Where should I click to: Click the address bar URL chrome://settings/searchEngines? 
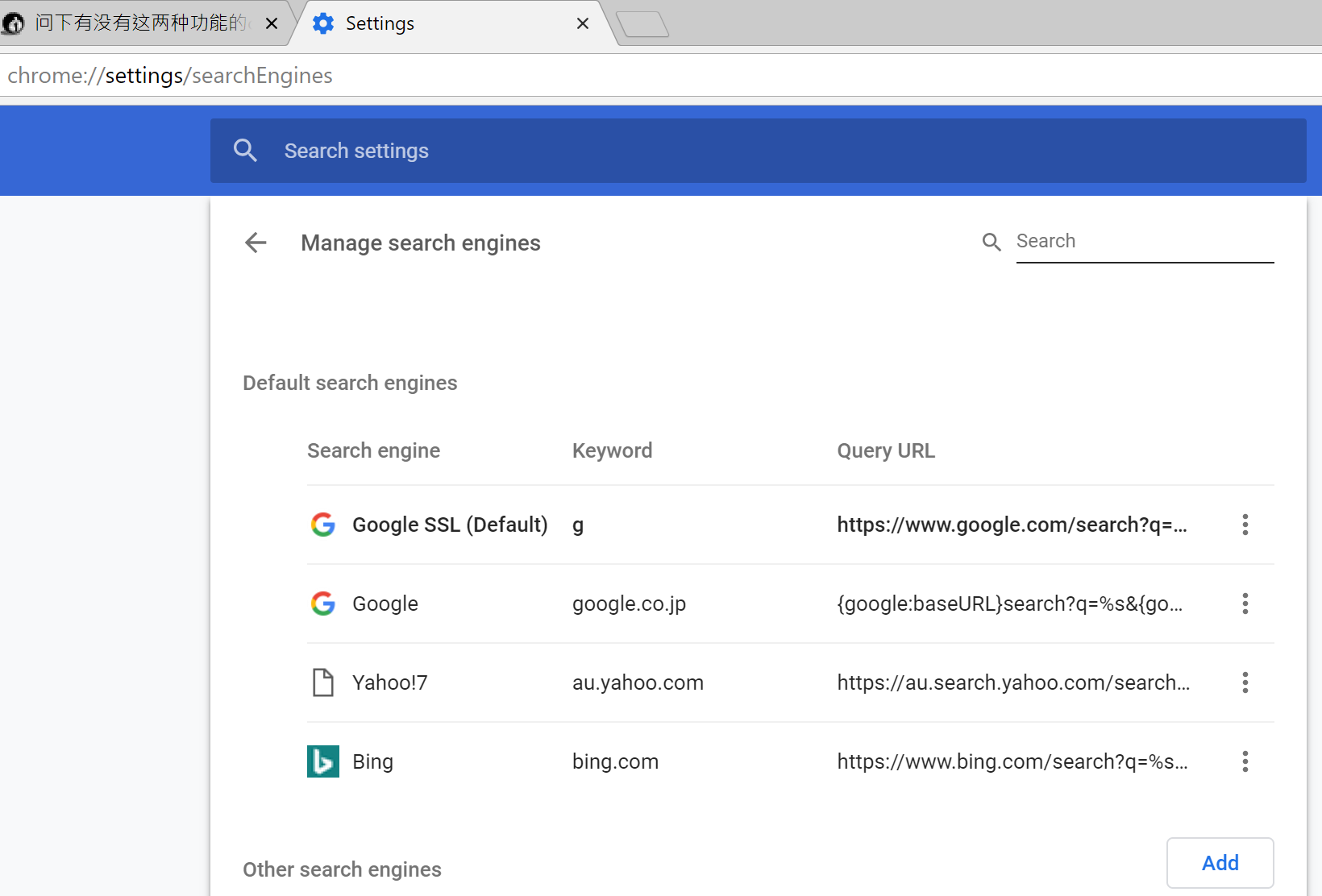(x=170, y=76)
